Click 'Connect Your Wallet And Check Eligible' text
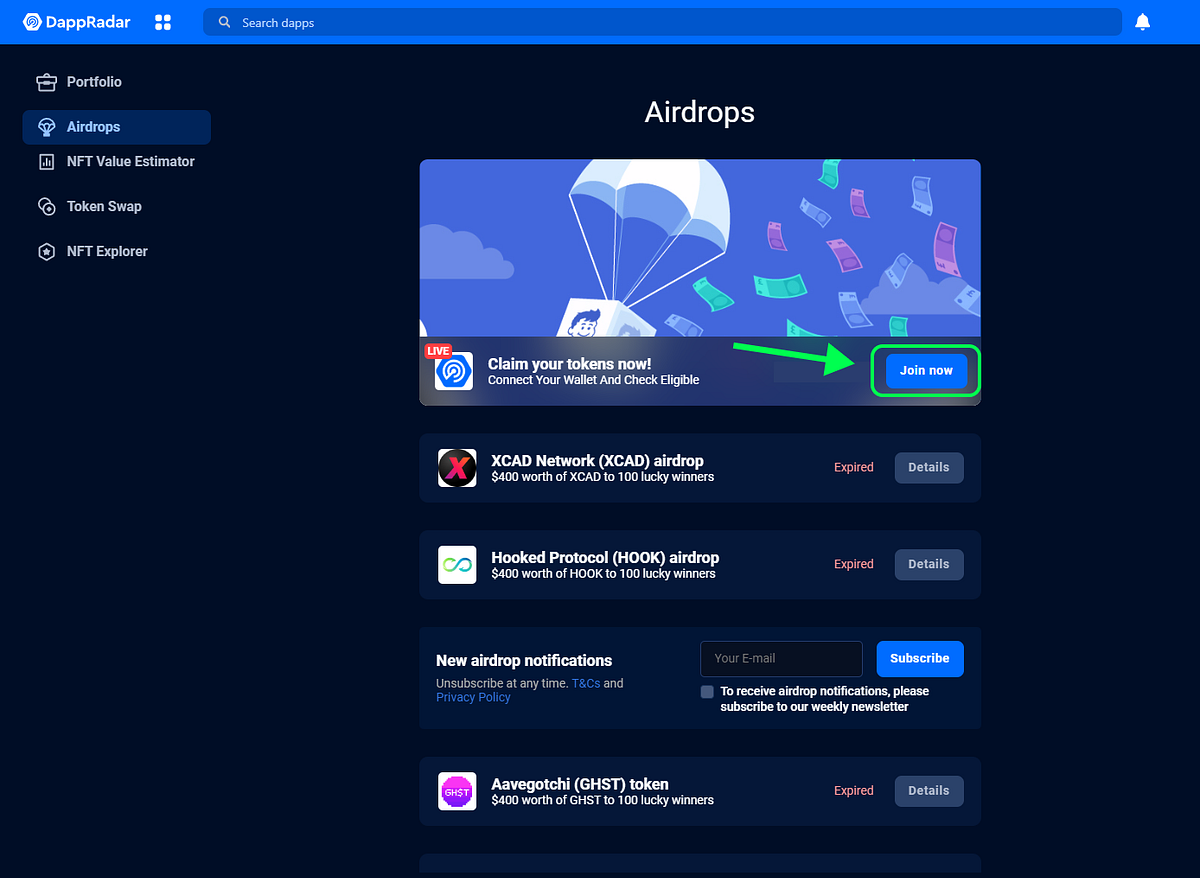 [x=593, y=381]
